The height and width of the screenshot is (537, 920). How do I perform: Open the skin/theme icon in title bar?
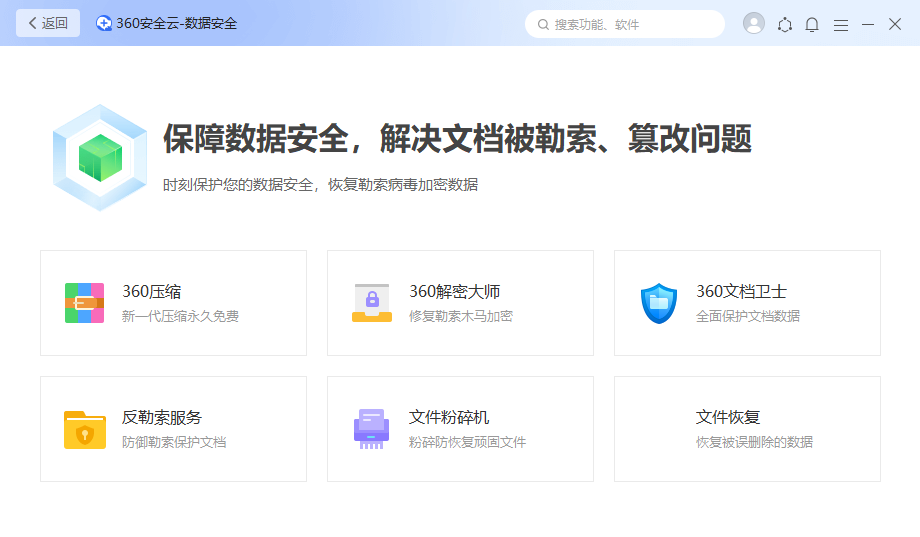pyautogui.click(x=784, y=25)
